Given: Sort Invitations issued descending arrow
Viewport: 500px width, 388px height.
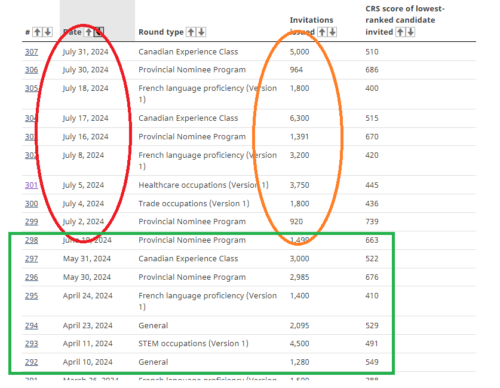Looking at the screenshot, I should point(332,32).
